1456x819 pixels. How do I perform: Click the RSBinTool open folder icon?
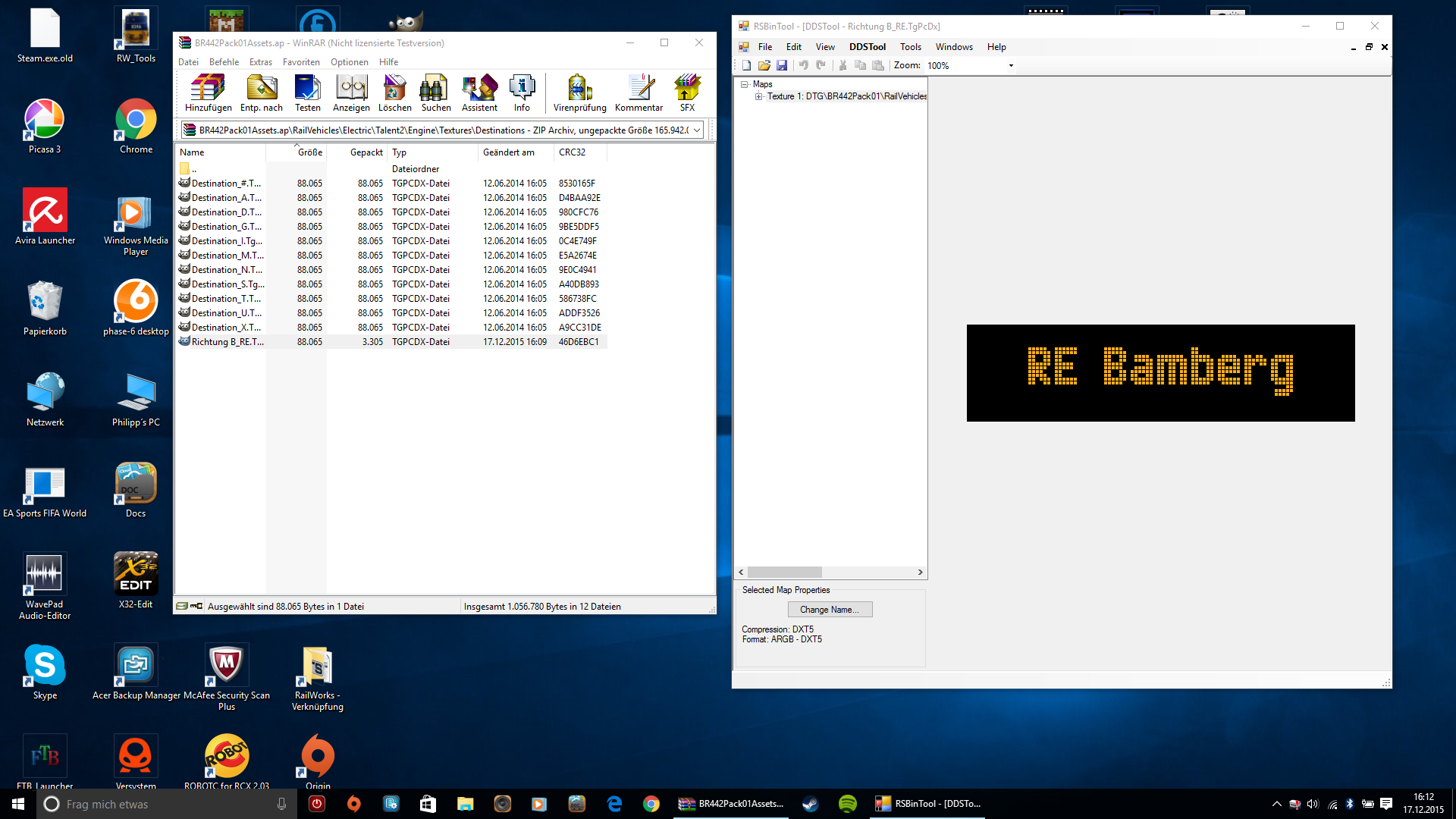(x=764, y=66)
